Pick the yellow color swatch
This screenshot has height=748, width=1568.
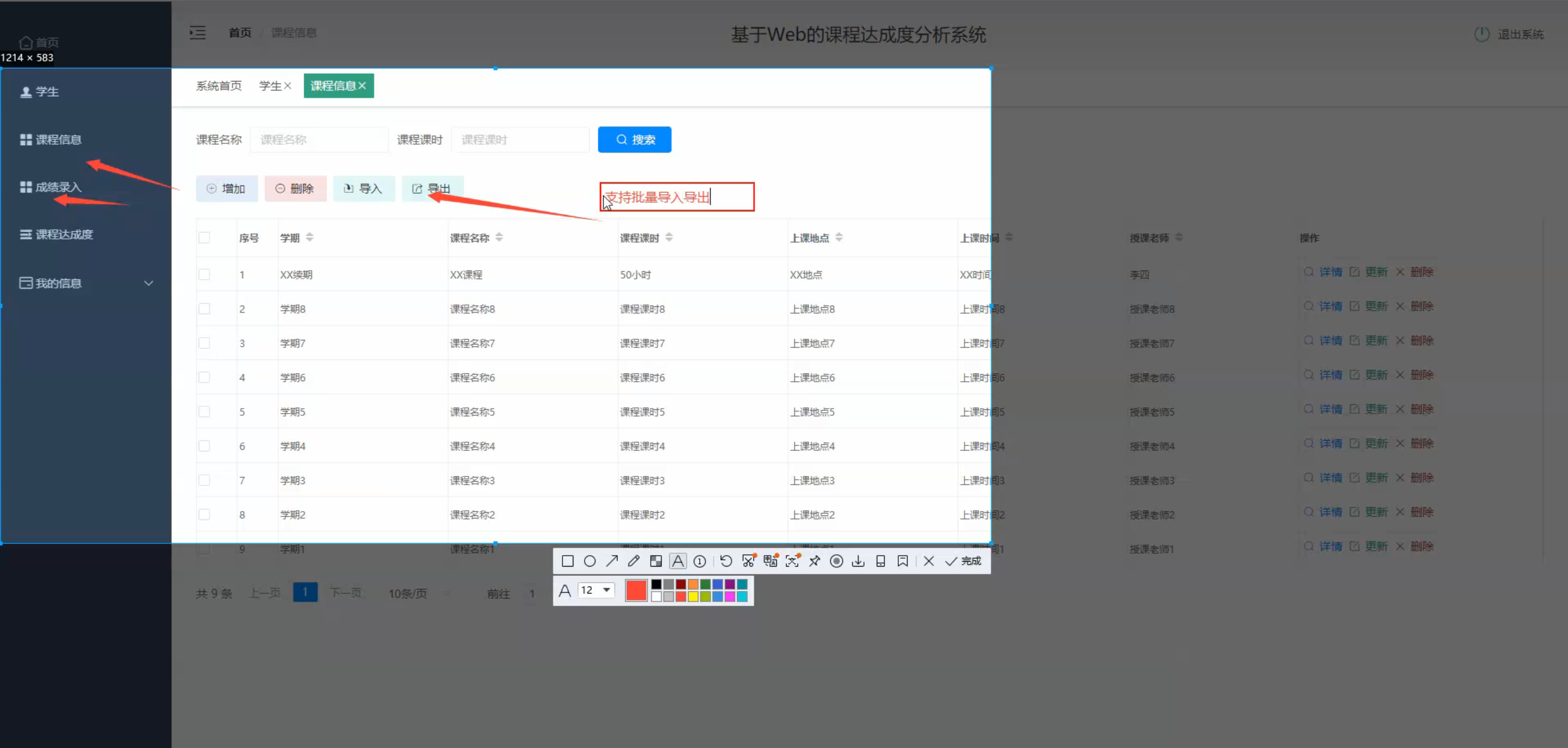click(693, 597)
